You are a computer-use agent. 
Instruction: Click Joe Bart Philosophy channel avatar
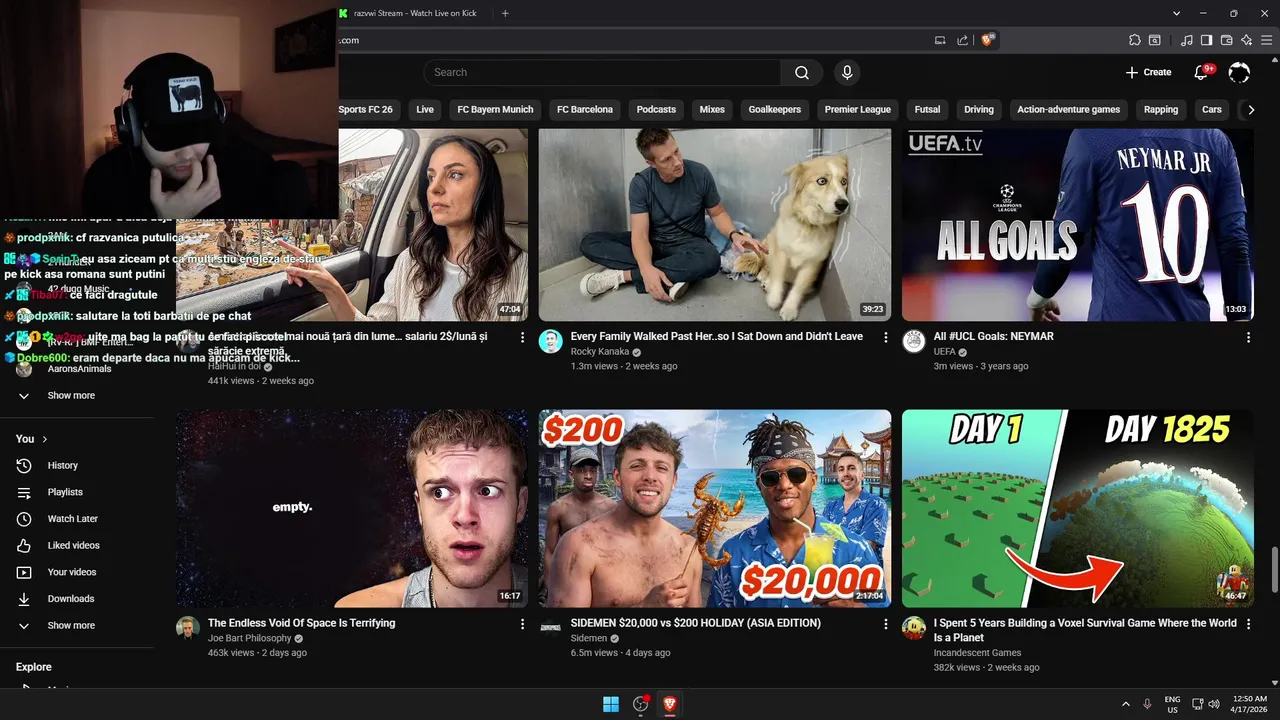[188, 628]
